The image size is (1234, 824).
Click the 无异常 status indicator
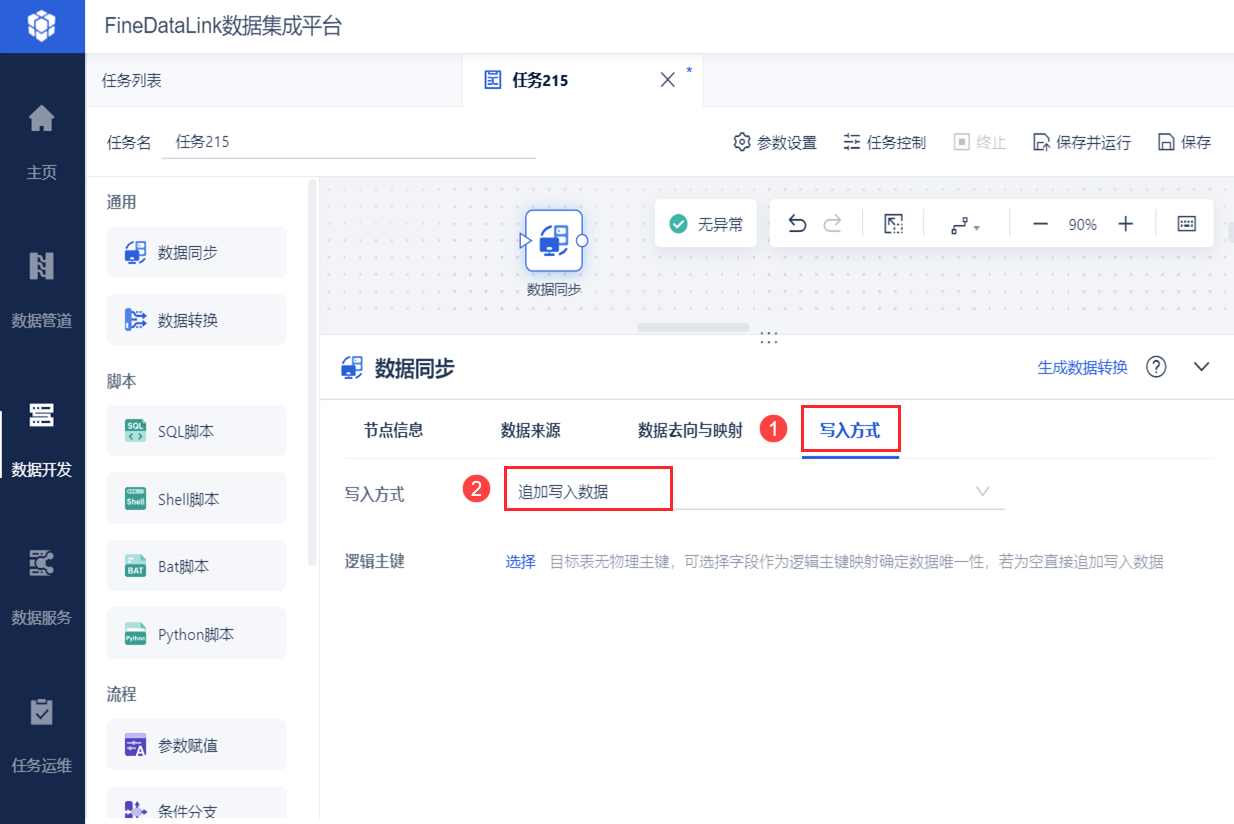tap(706, 224)
